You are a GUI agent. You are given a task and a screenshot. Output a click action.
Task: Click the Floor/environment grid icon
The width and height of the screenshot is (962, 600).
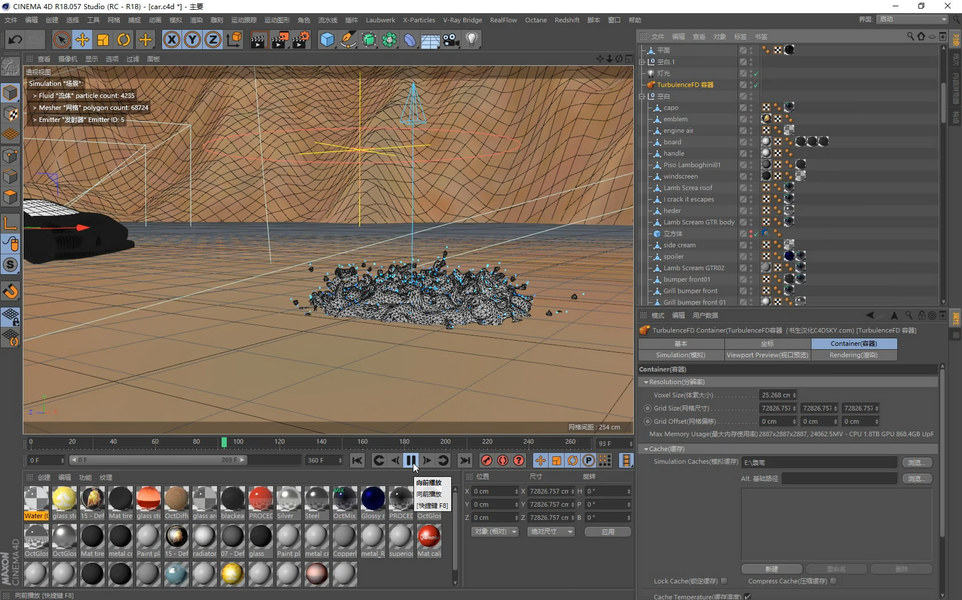(x=429, y=40)
